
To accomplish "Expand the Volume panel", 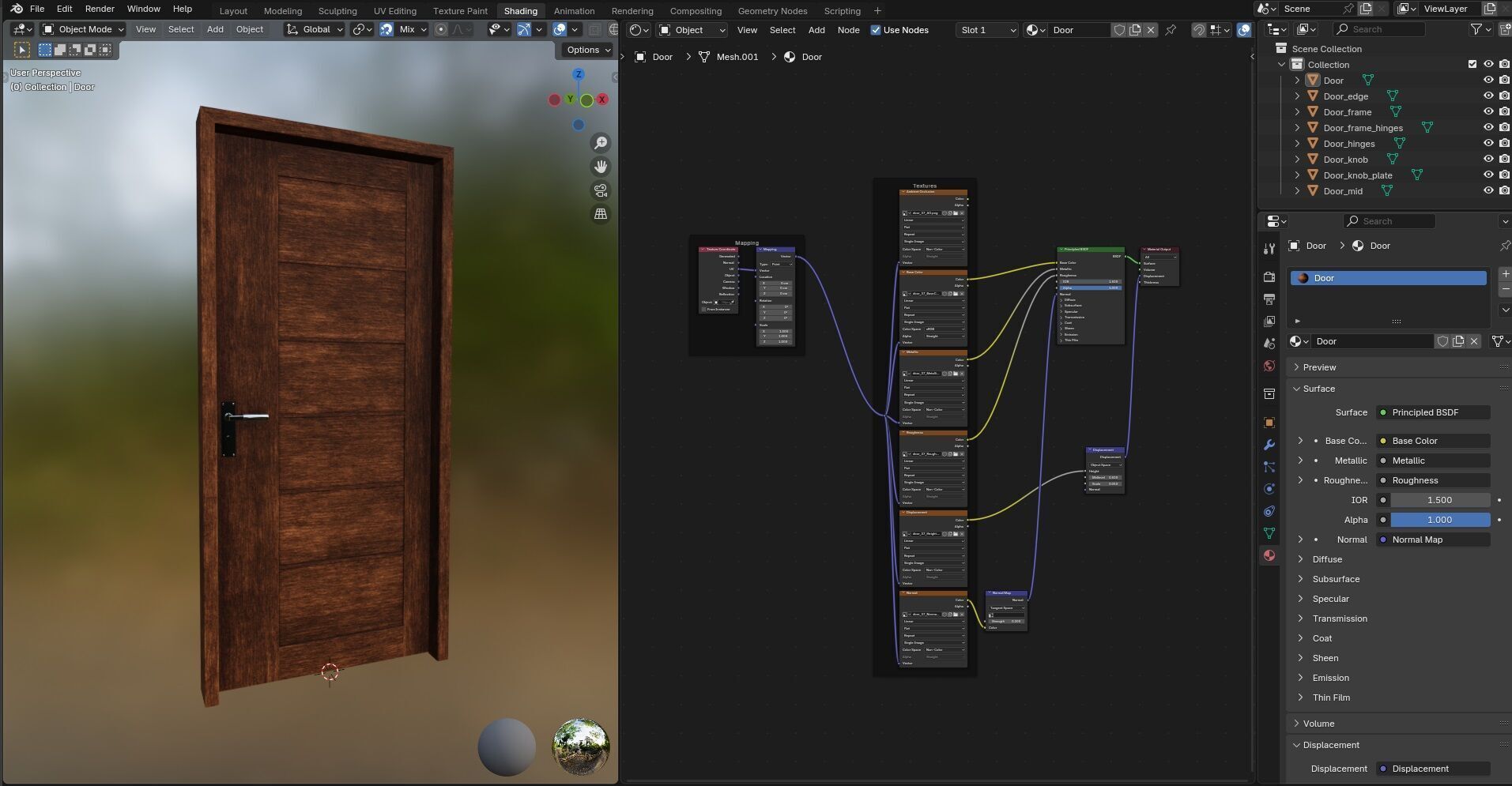I will 1318,724.
